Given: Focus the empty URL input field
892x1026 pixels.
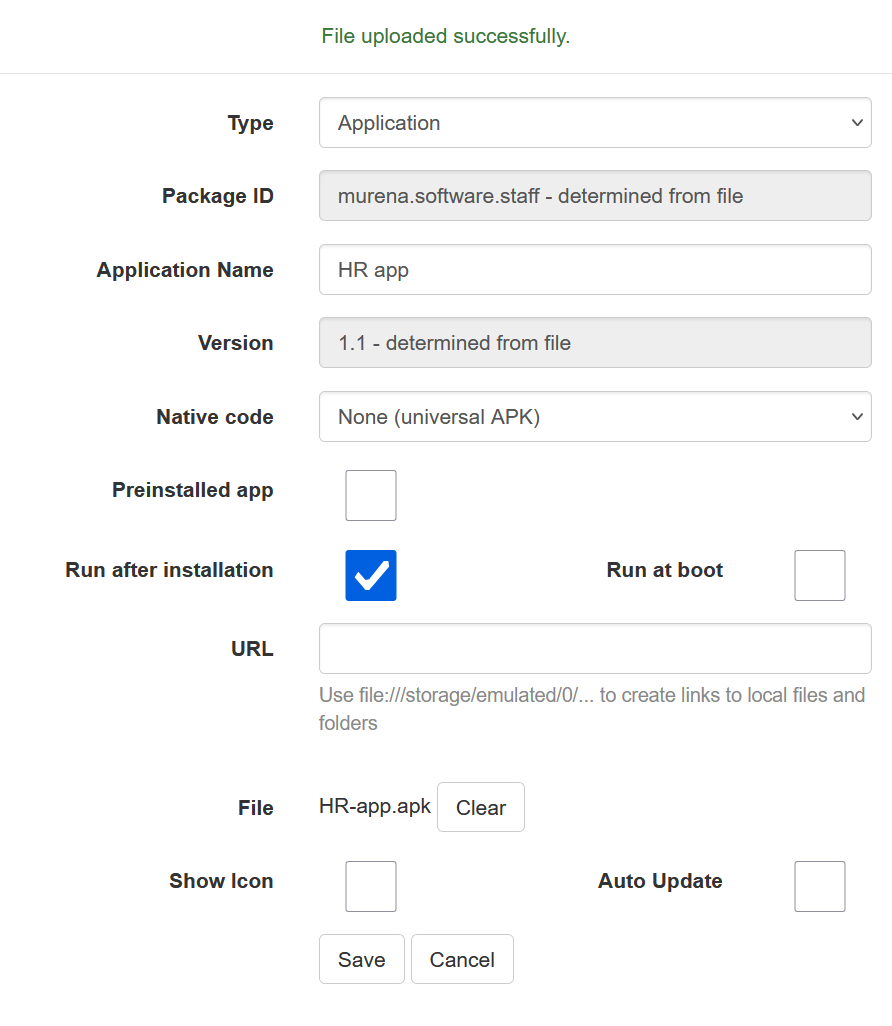Looking at the screenshot, I should coord(594,649).
